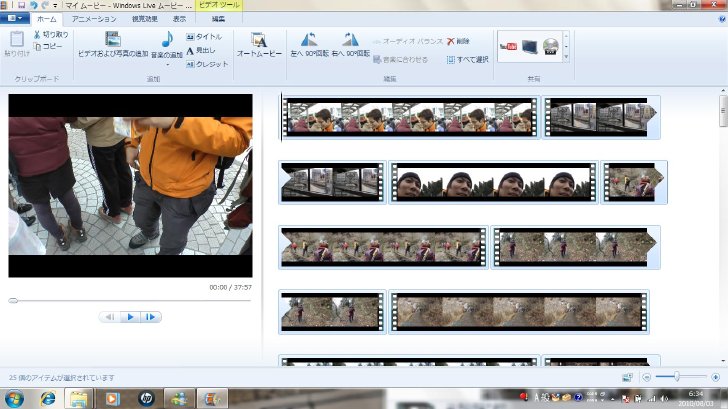
Task: Rotate right 90° (右へ 90°回転)
Action: tap(351, 45)
